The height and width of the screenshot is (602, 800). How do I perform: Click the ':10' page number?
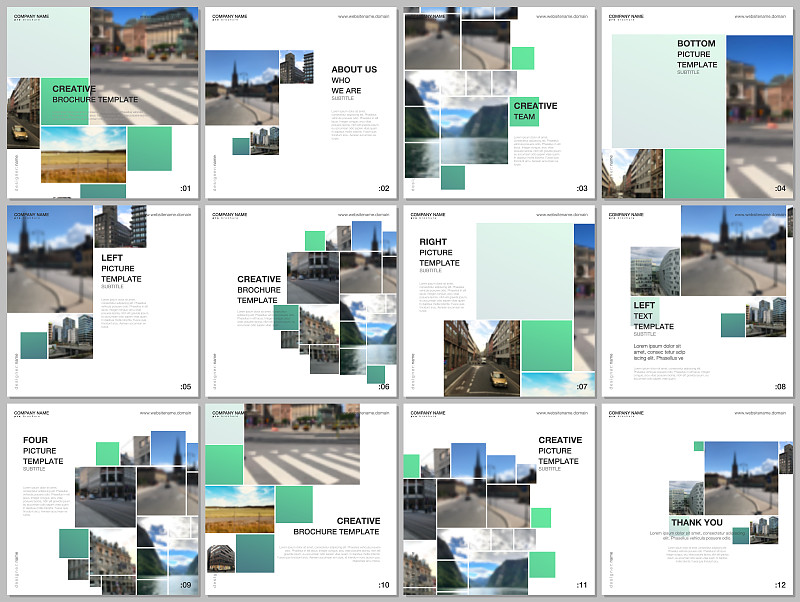tap(384, 585)
